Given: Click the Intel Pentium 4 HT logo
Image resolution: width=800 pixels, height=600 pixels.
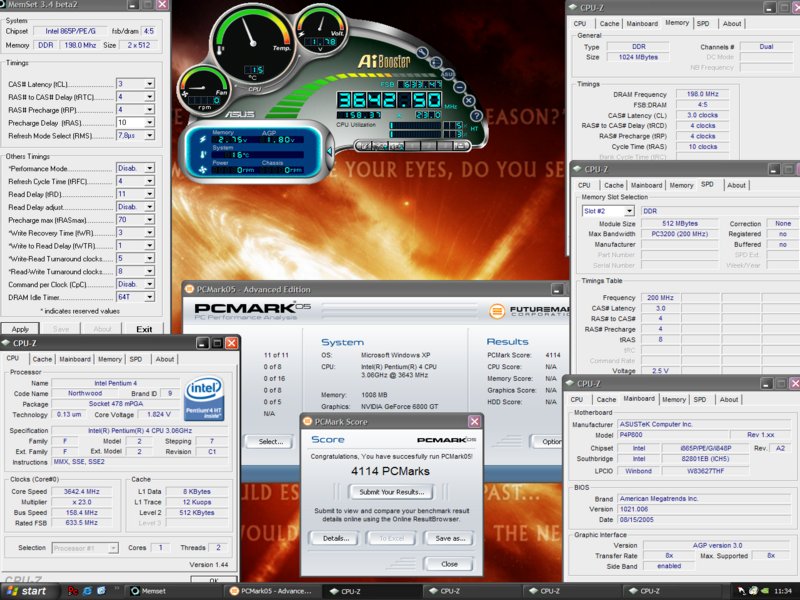Looking at the screenshot, I should coord(204,398).
